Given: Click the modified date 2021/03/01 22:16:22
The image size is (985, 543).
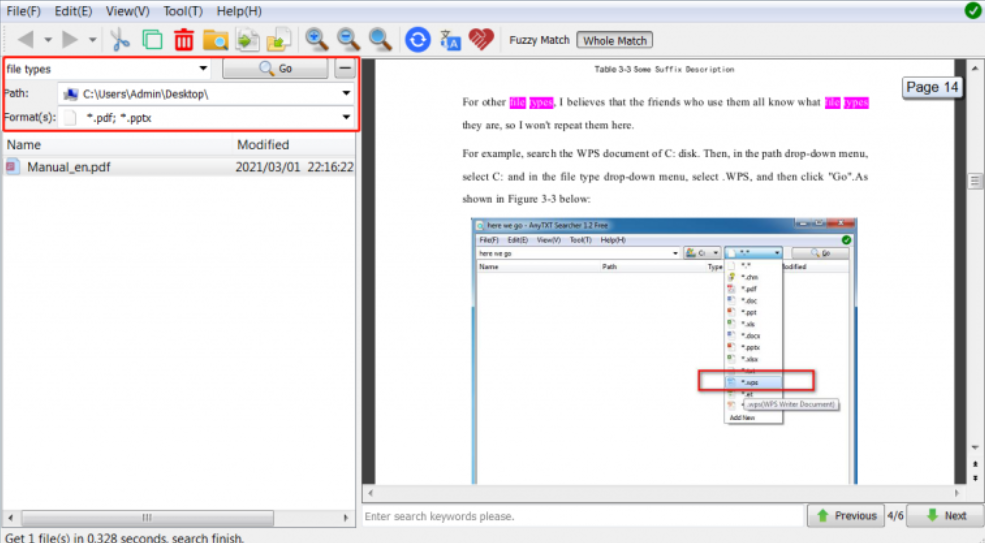Looking at the screenshot, I should (x=294, y=167).
